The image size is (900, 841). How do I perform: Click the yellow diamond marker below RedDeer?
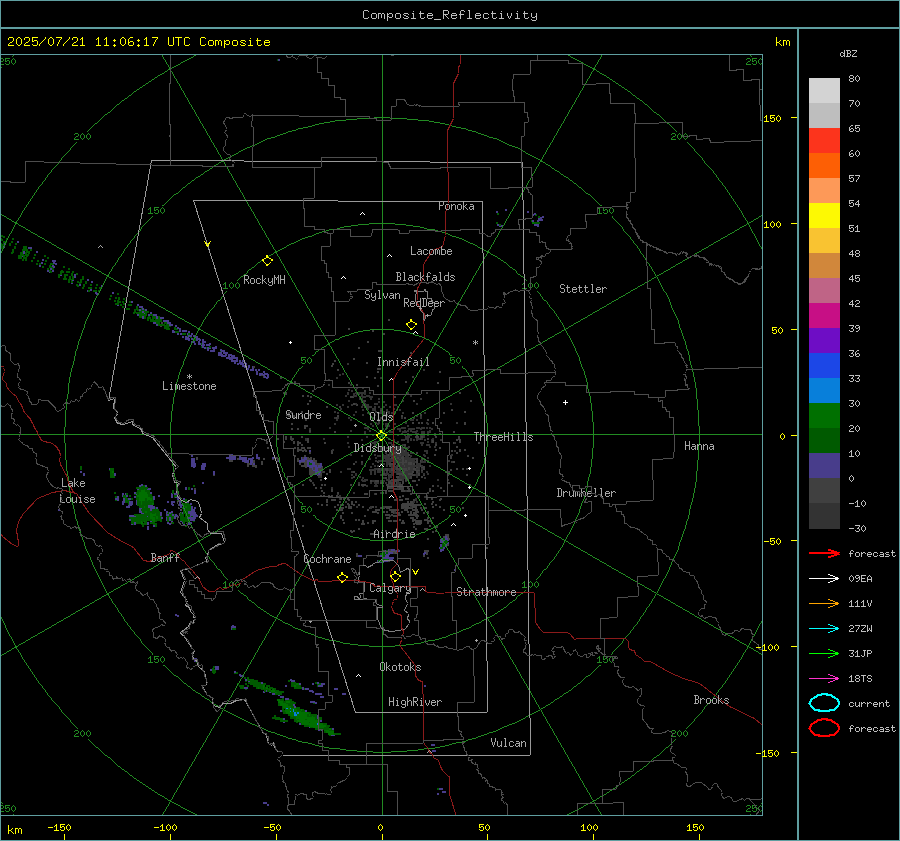411,325
